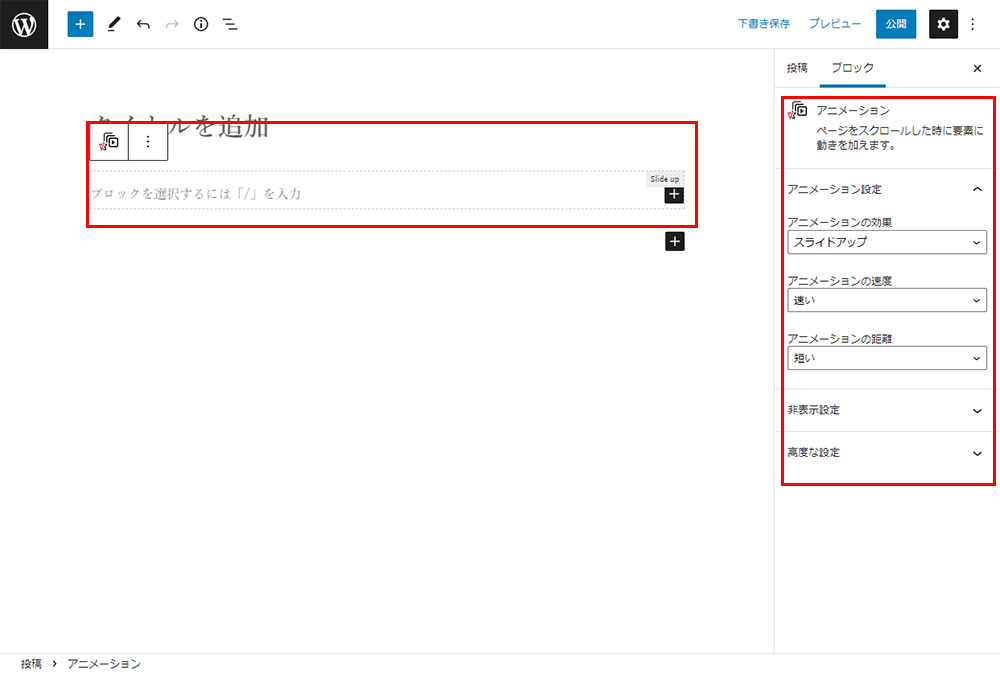Open the block options three-dot menu

click(147, 141)
